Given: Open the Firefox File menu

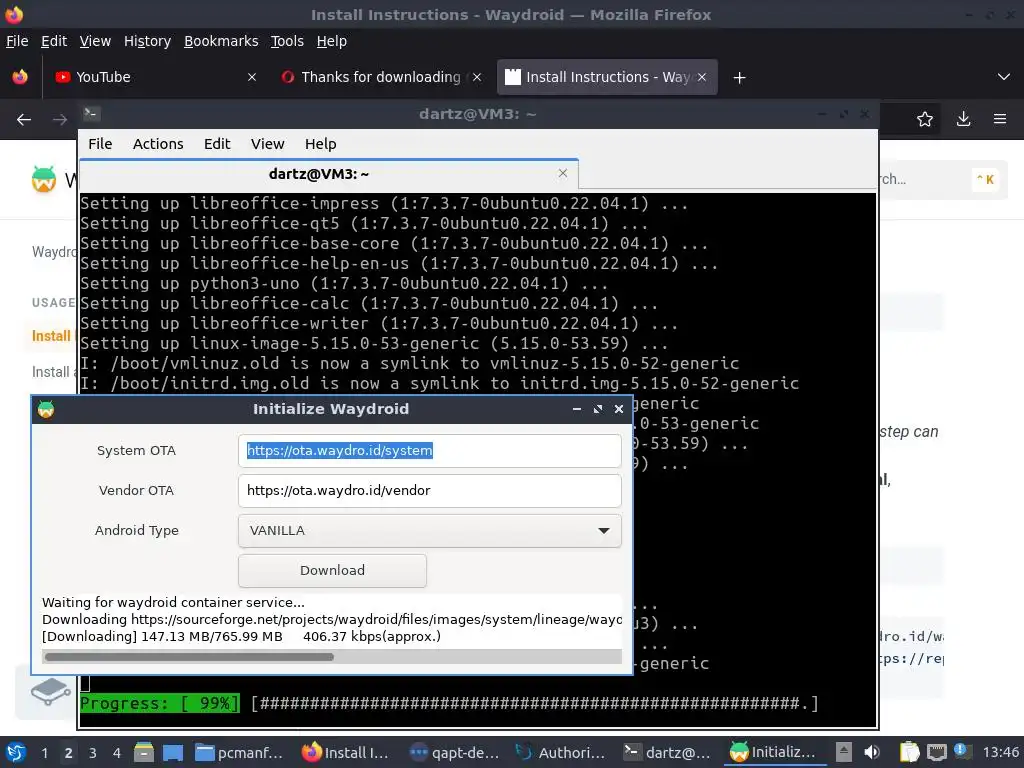Looking at the screenshot, I should click(x=17, y=41).
